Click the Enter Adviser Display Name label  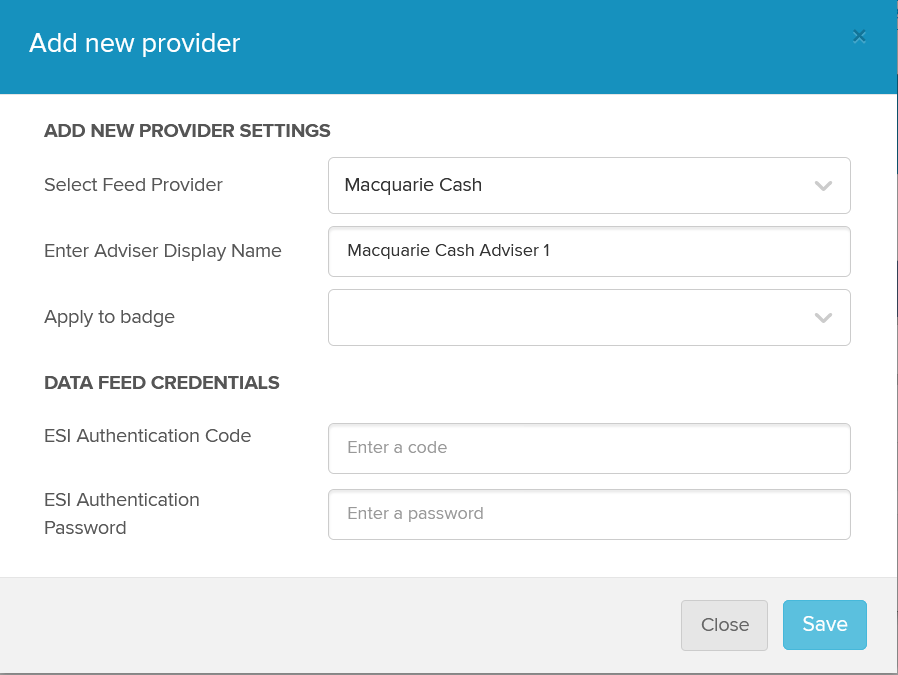tap(163, 251)
